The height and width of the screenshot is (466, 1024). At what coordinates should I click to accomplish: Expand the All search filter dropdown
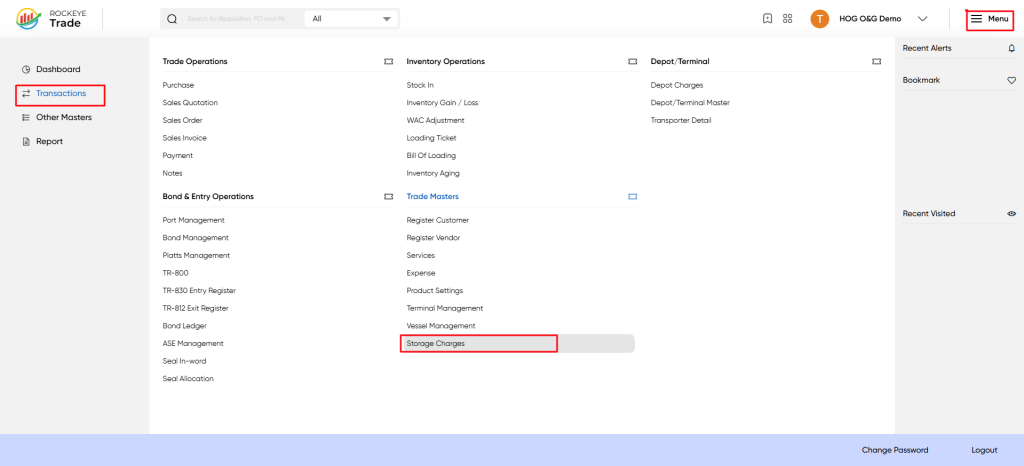pyautogui.click(x=351, y=19)
